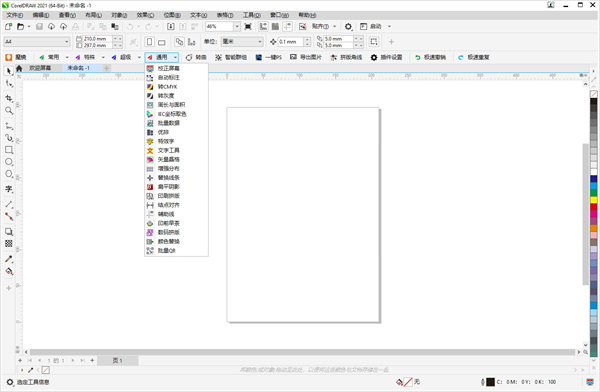Viewport: 600px width, 392px height.
Task: Click the nudge distance 0.1 mm field
Action: coord(290,42)
